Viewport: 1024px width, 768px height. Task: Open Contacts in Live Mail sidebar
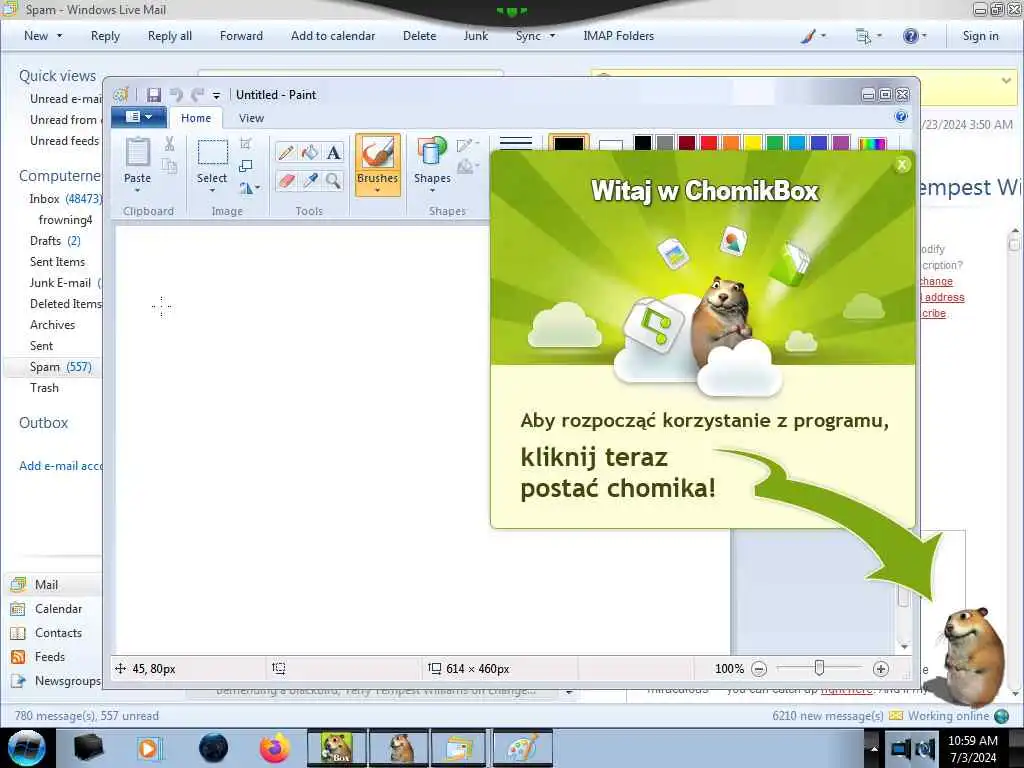58,633
